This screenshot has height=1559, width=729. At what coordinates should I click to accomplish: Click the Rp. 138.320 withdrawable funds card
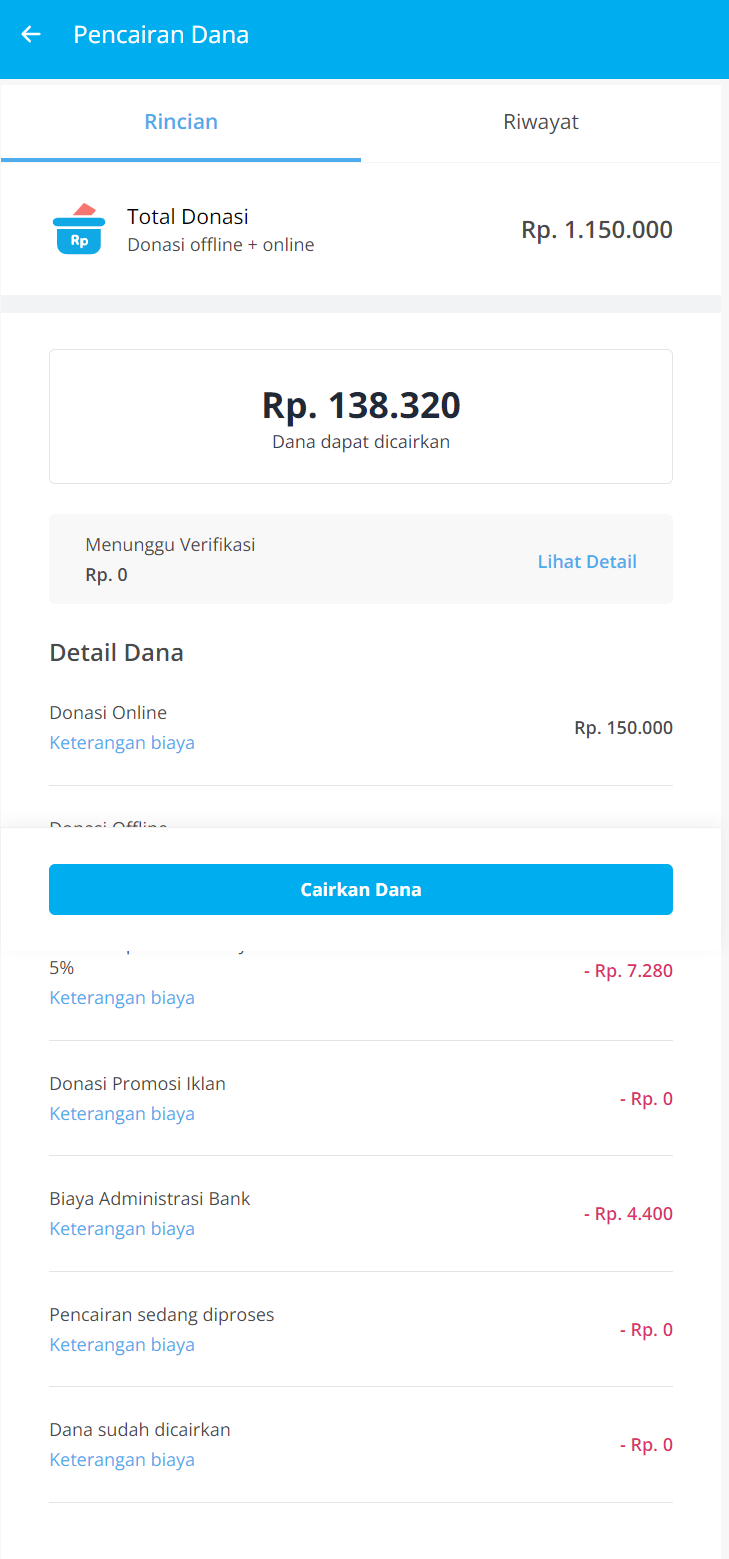[x=361, y=416]
